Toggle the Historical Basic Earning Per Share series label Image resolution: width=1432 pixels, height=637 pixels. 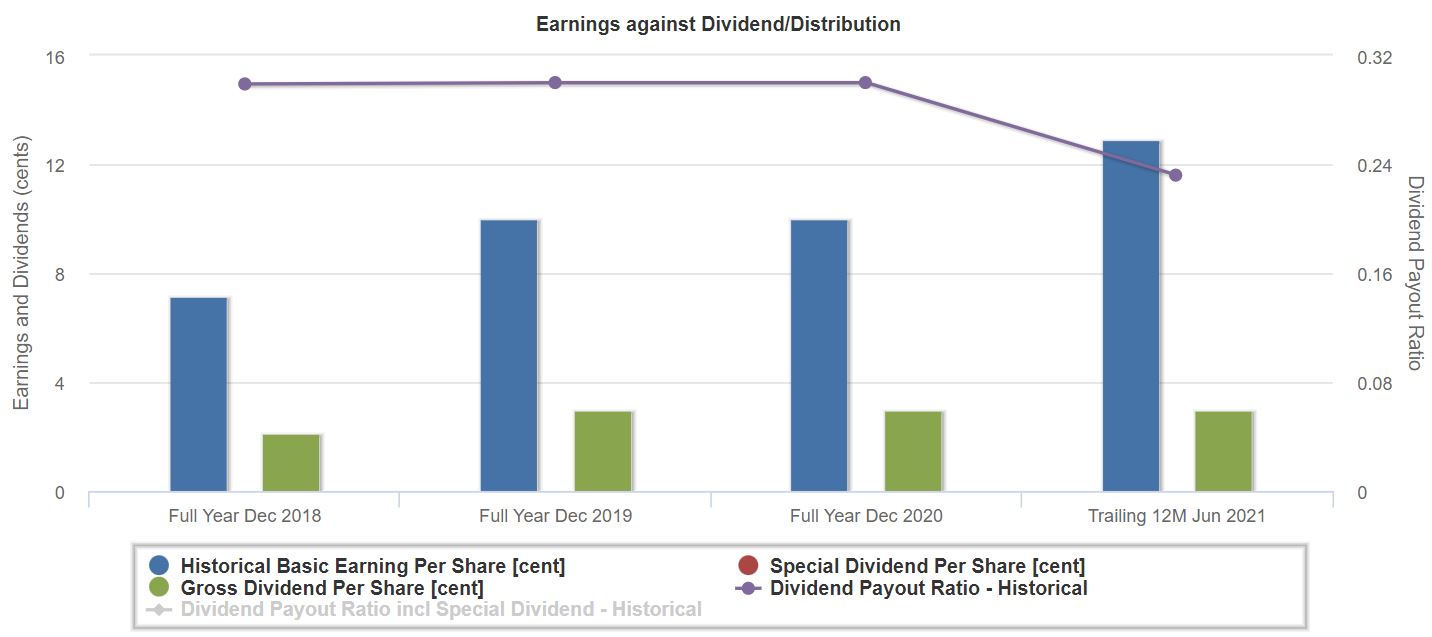click(x=373, y=566)
